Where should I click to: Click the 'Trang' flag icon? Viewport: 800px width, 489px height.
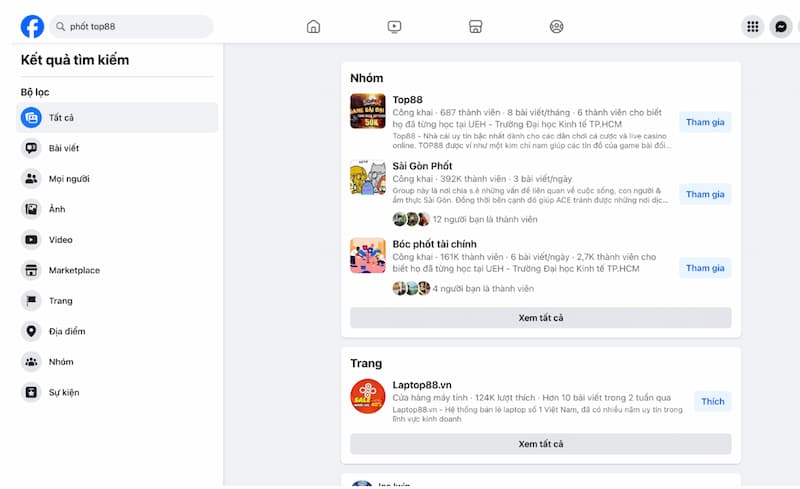(31, 301)
